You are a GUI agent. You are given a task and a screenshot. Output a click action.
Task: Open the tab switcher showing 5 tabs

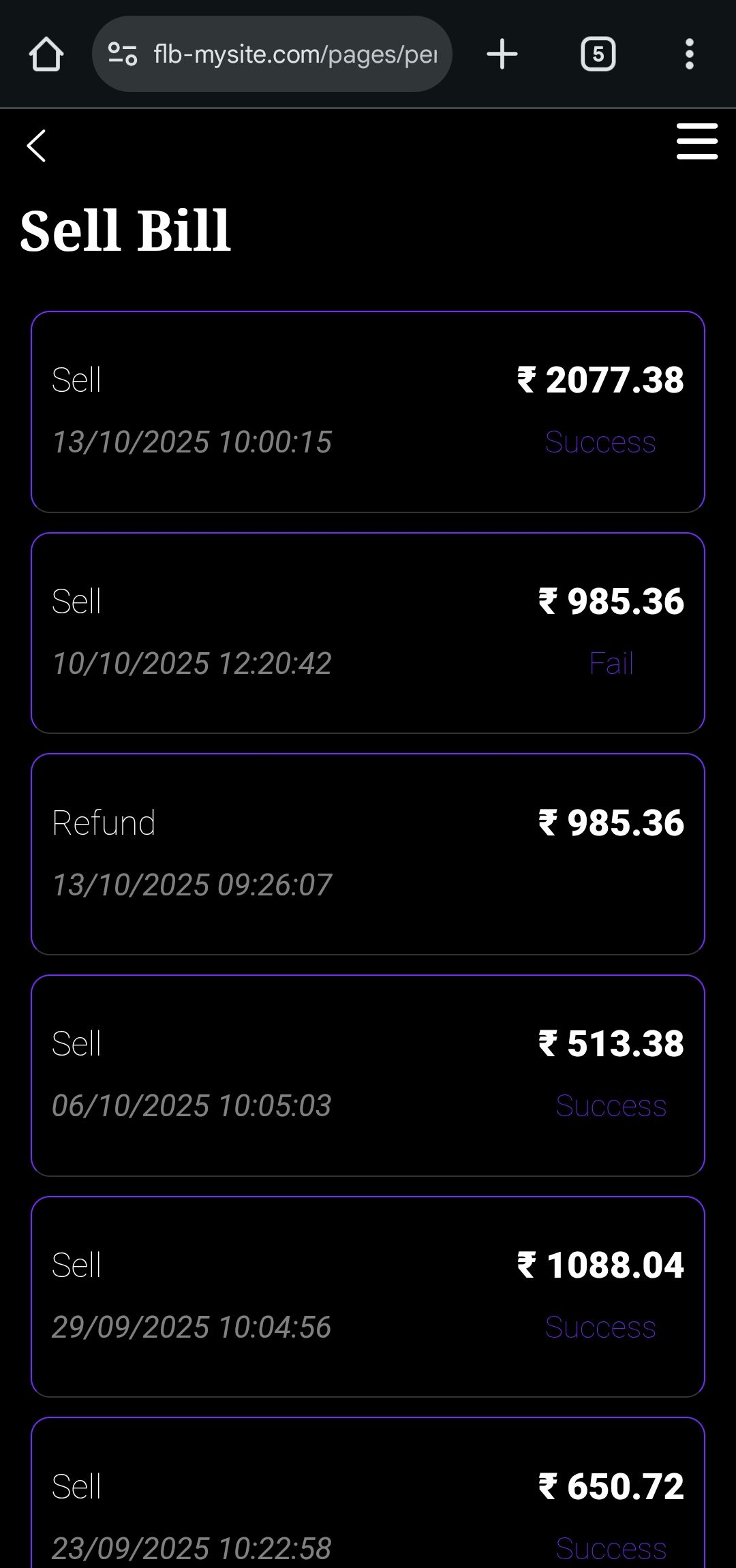point(598,54)
